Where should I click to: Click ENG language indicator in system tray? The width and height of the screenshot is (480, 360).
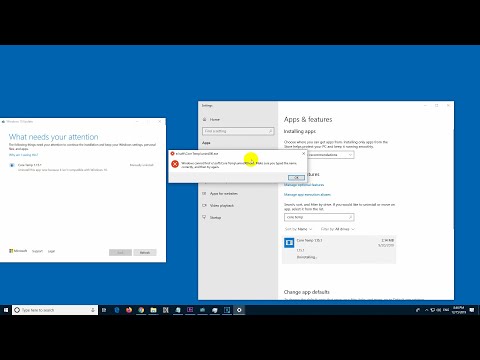click(446, 310)
